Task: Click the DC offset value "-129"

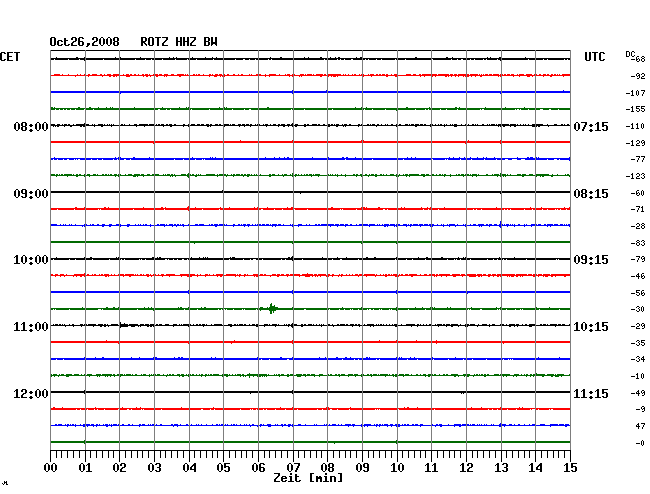Action: pos(635,143)
